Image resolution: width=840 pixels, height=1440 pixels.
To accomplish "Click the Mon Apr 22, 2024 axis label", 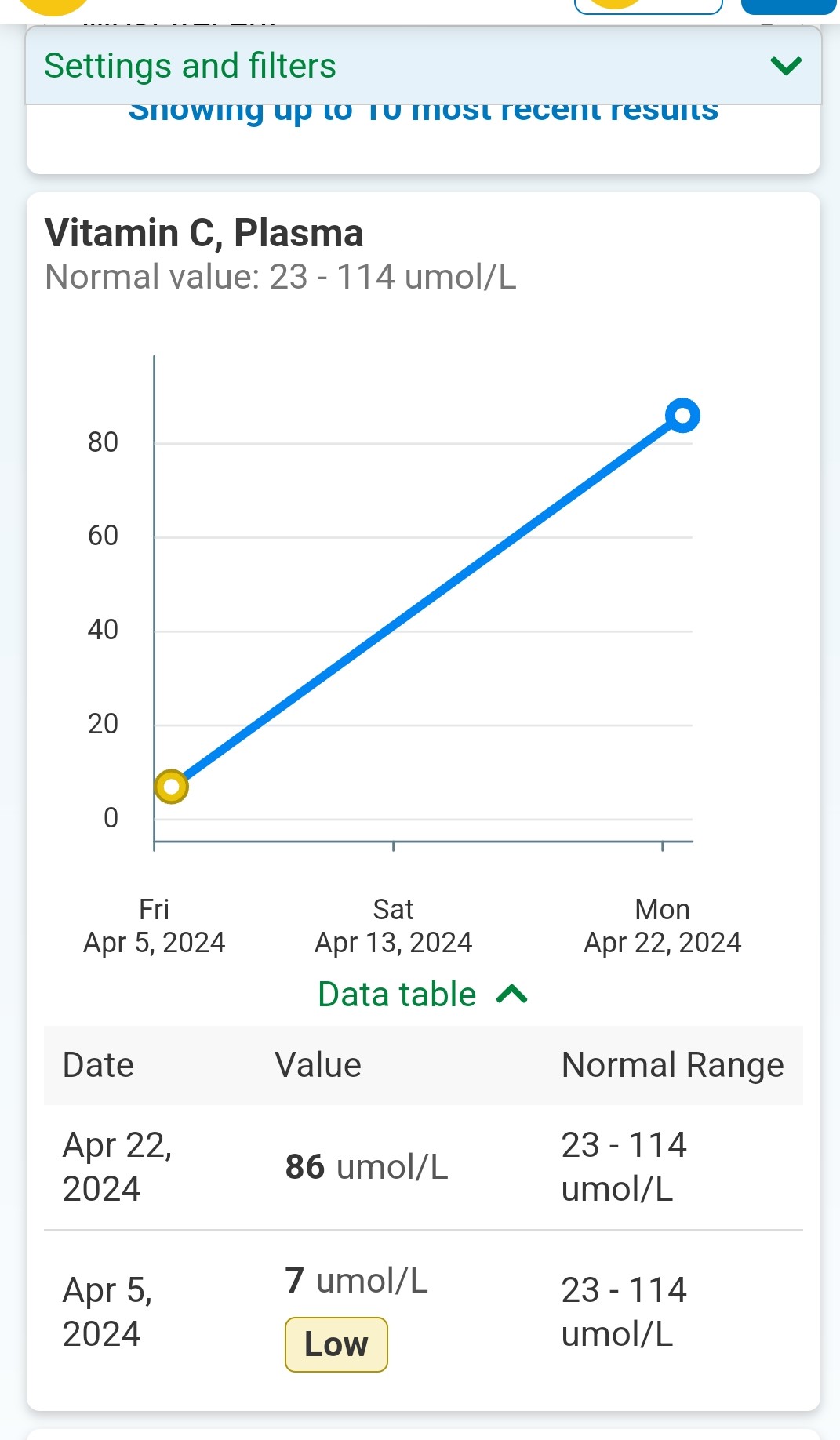I will click(662, 925).
